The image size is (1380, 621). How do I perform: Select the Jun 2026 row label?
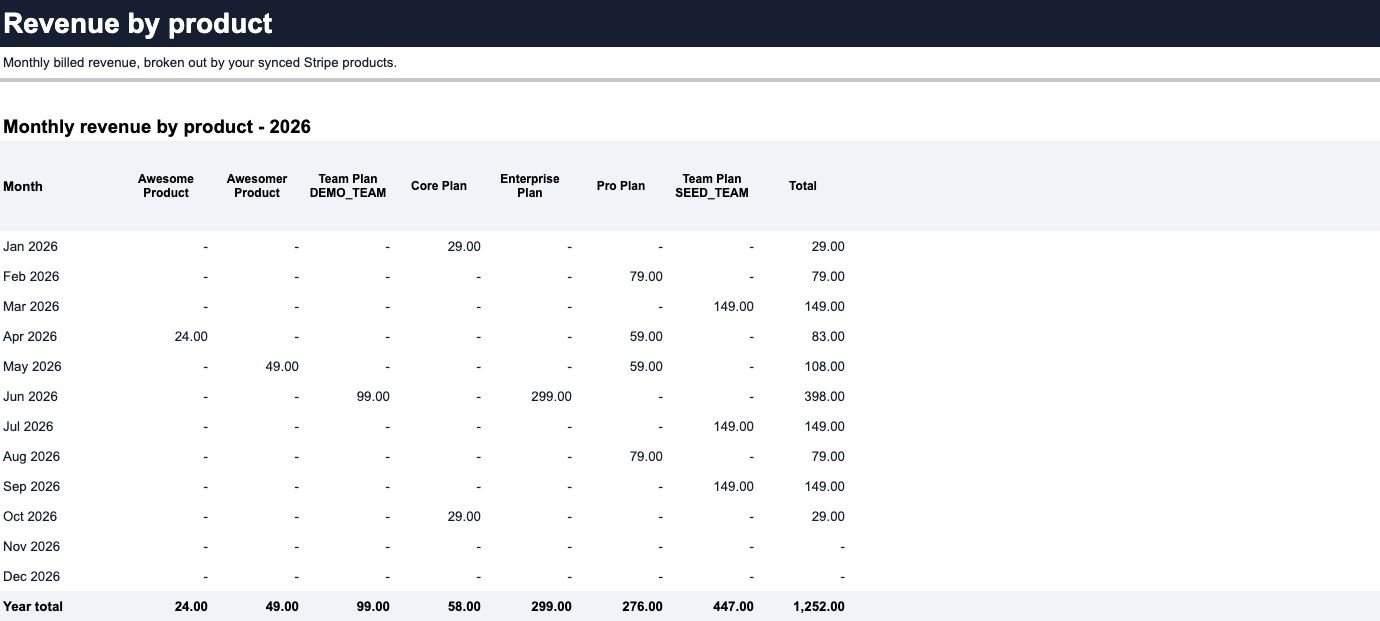point(31,396)
